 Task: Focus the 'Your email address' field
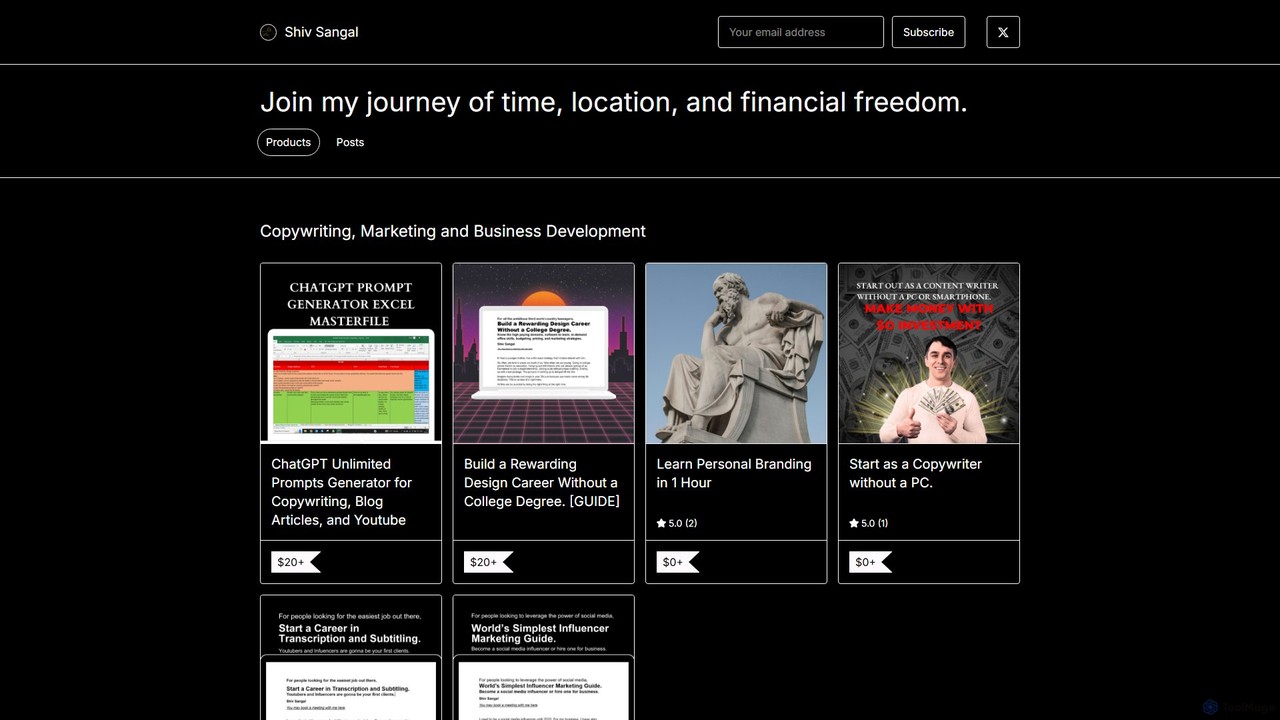pyautogui.click(x=801, y=32)
